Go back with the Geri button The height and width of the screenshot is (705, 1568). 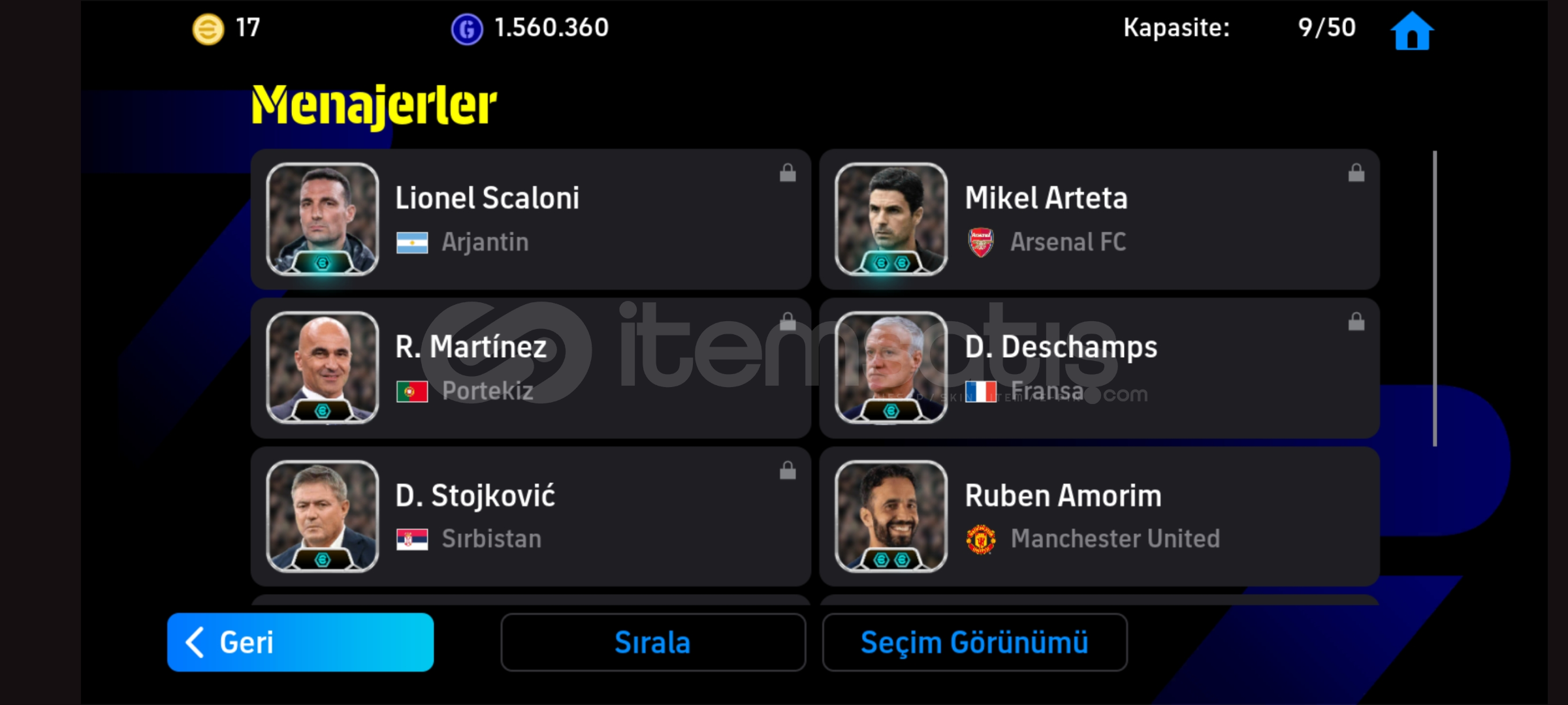300,642
